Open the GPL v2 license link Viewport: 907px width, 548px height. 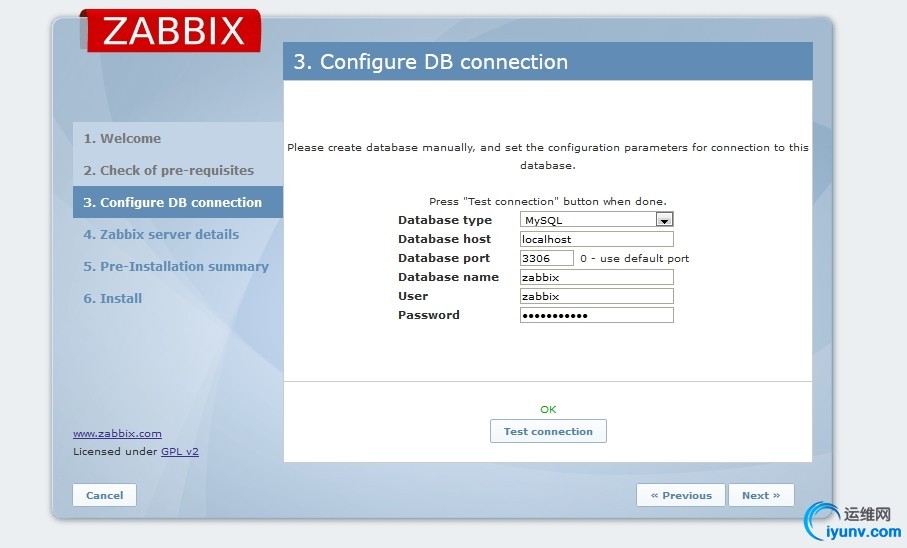click(180, 451)
